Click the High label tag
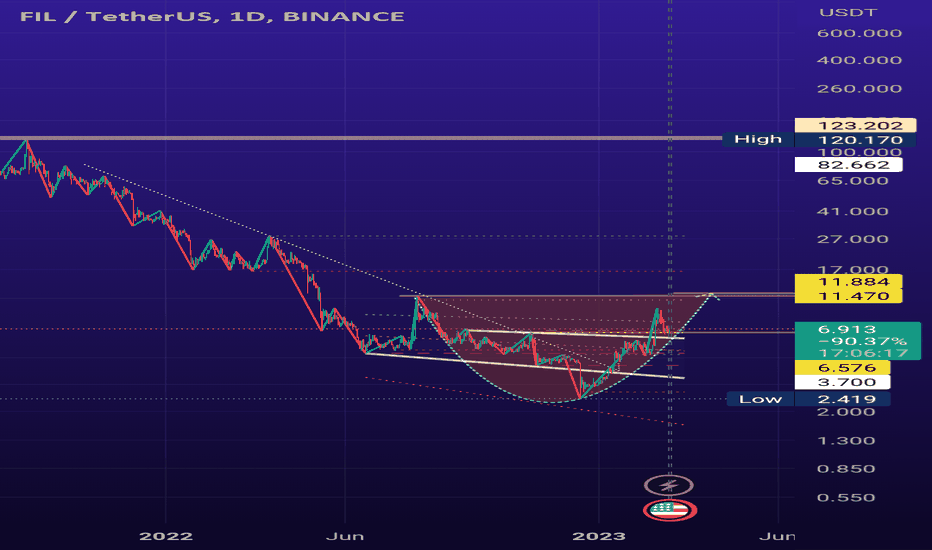Screen dimensions: 932x550 click(x=758, y=139)
